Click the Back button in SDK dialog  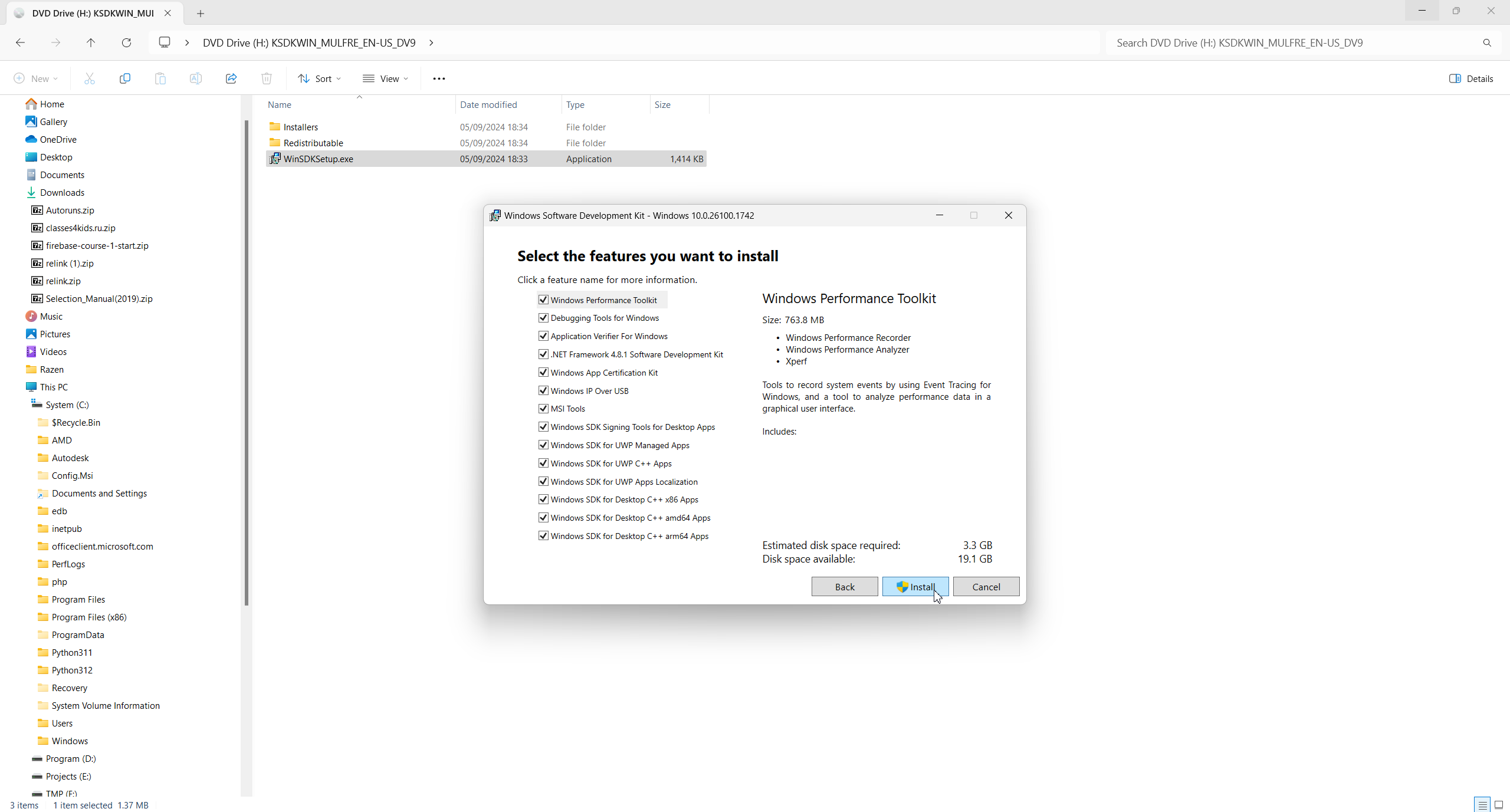[x=845, y=587]
